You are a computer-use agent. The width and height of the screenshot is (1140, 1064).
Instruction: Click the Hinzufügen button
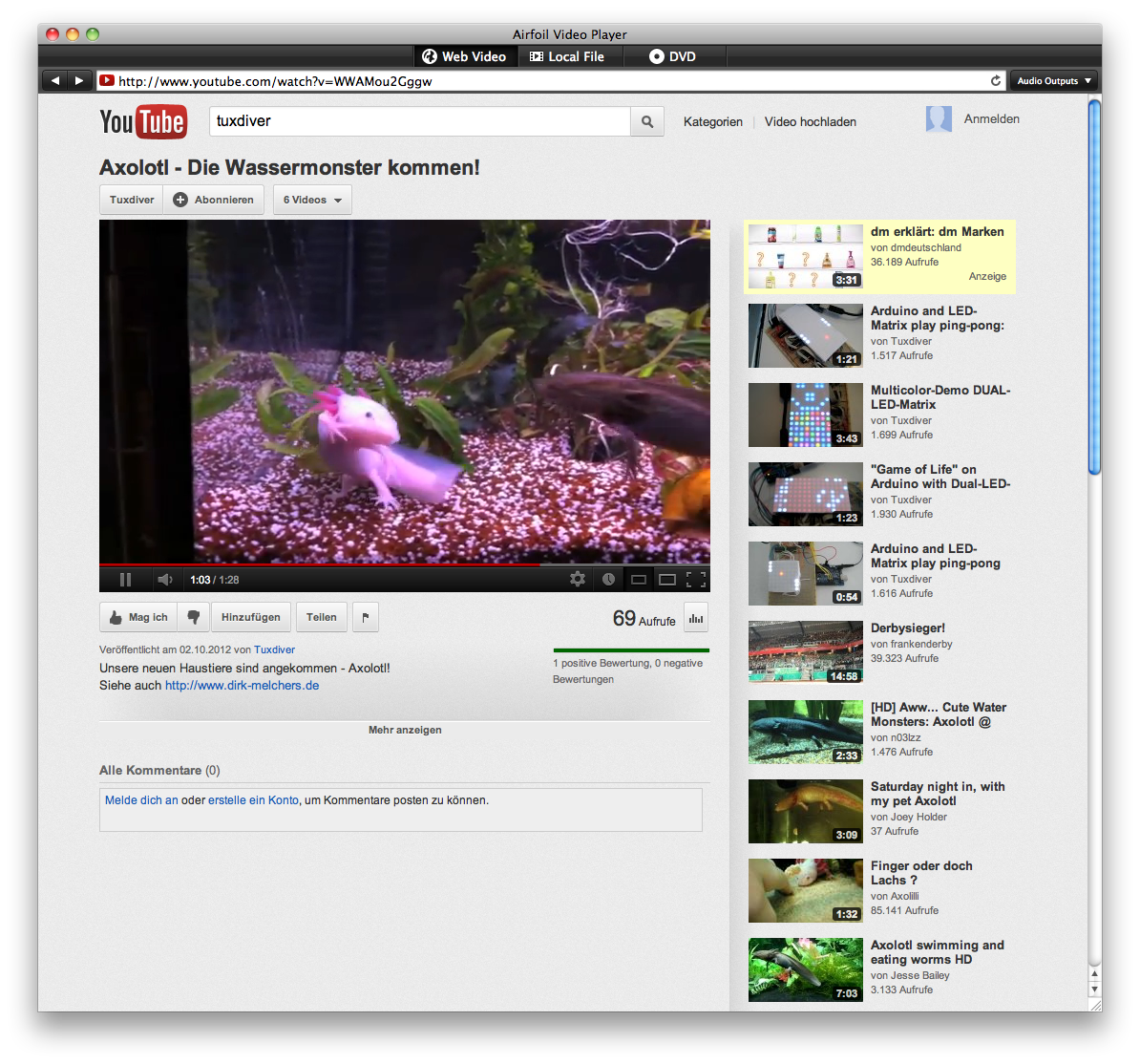251,617
